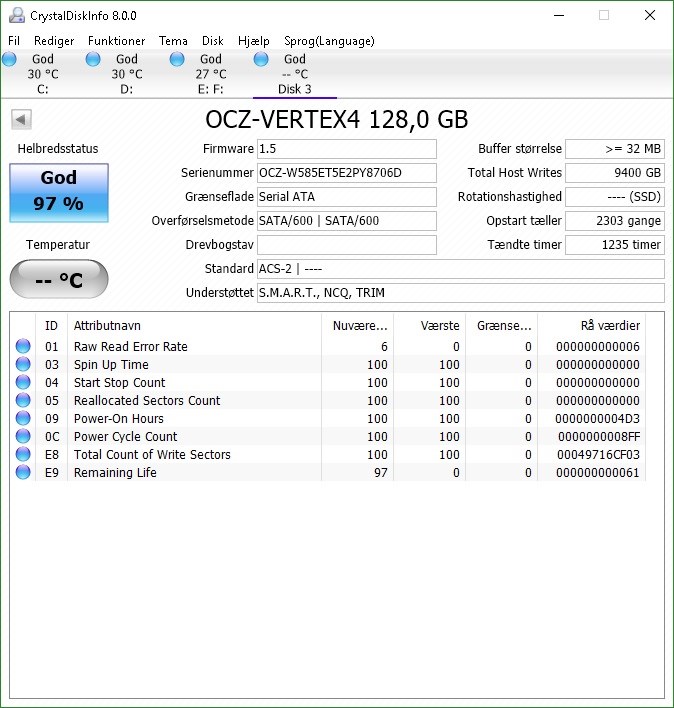Click the previous disk arrow button
Image resolution: width=674 pixels, height=708 pixels.
pyautogui.click(x=21, y=120)
